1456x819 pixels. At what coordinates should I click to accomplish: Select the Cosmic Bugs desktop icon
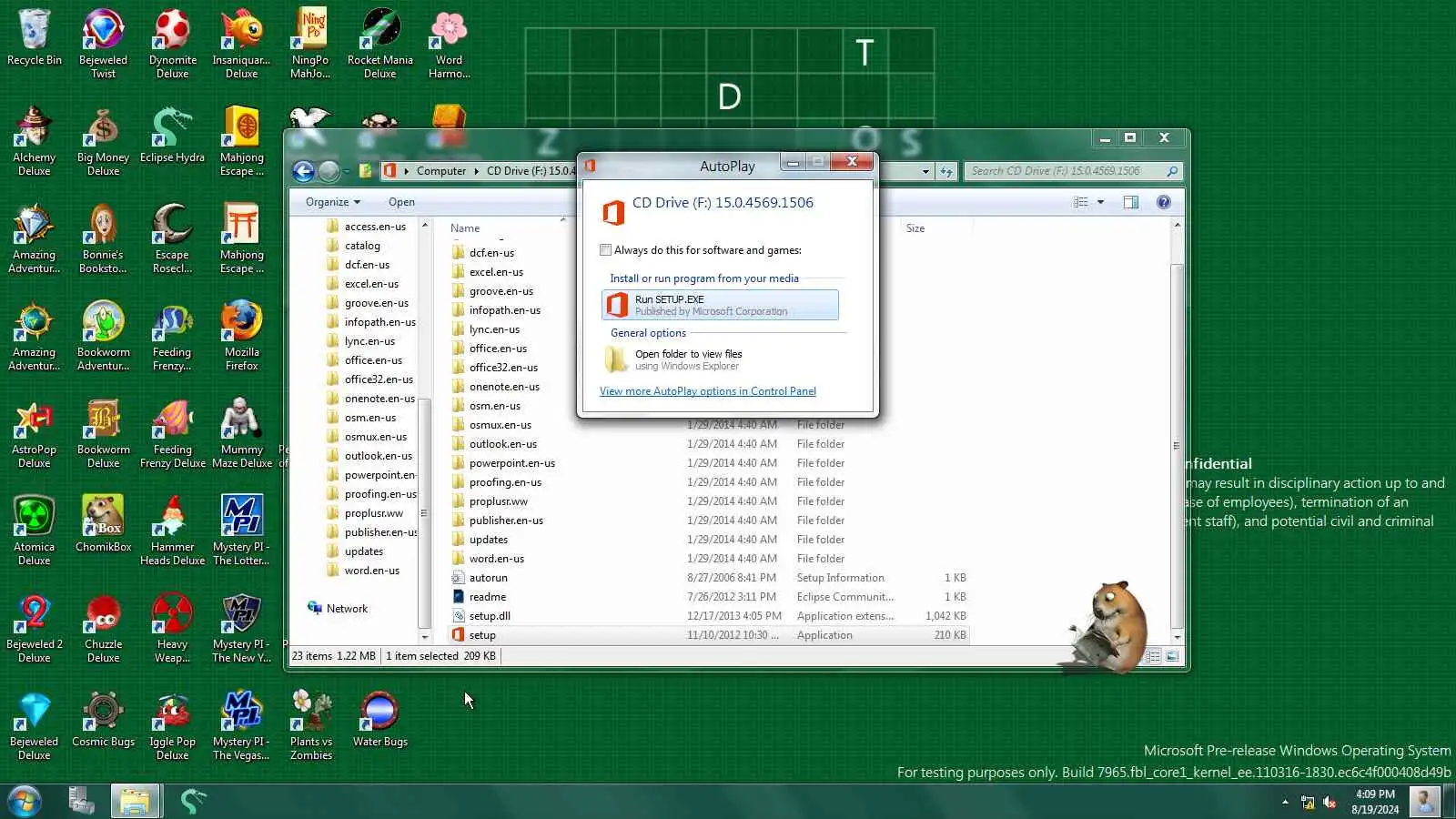tap(103, 720)
